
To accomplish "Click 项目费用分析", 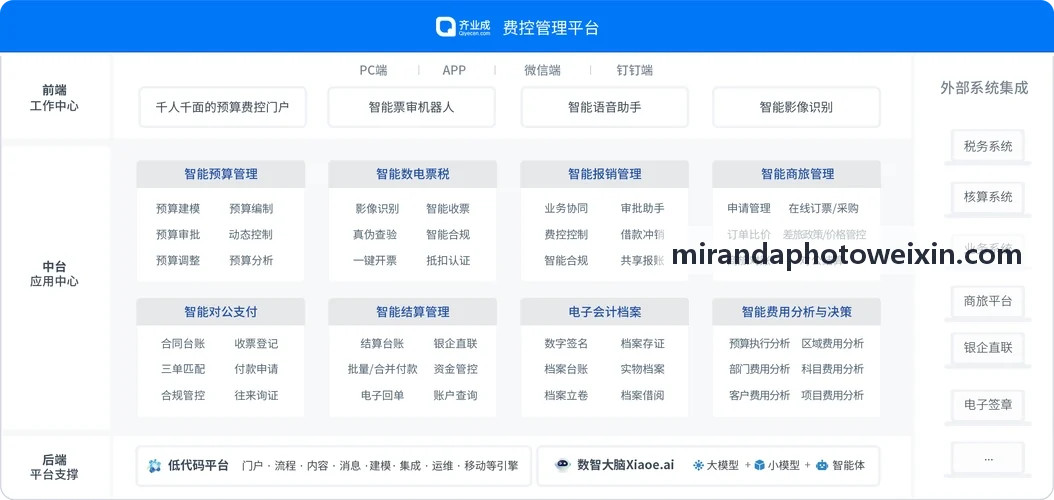I will coord(833,395).
